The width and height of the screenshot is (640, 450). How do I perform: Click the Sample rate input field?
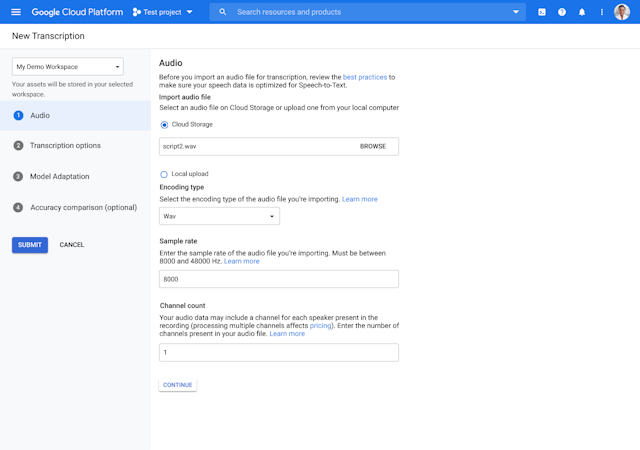click(279, 280)
